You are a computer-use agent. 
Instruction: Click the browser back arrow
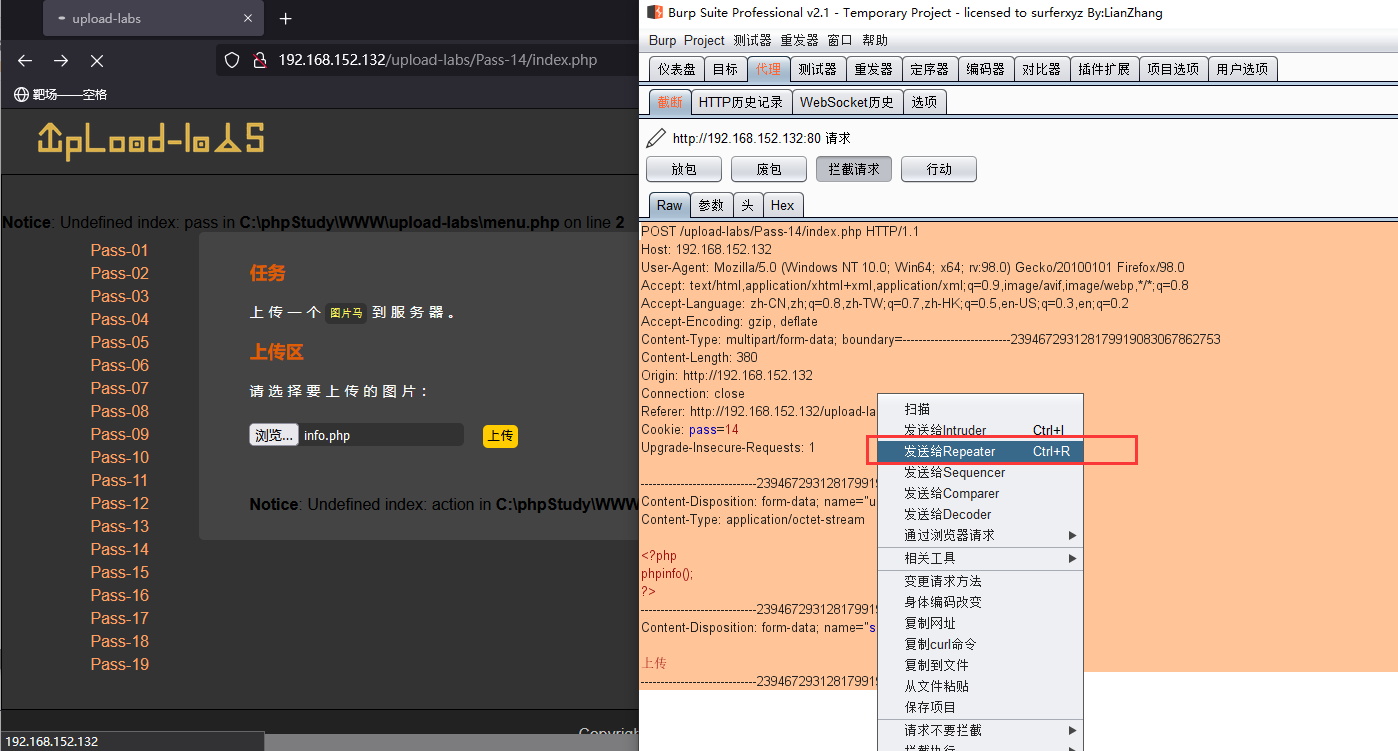coord(24,61)
